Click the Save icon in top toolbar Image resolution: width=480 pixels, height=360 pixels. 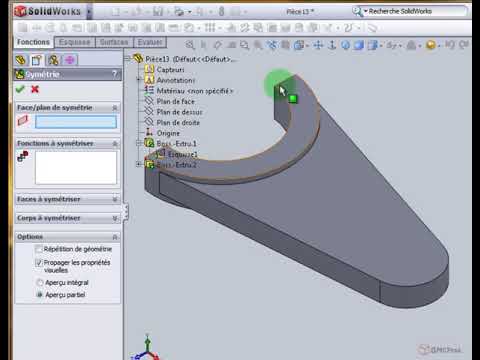(x=158, y=11)
